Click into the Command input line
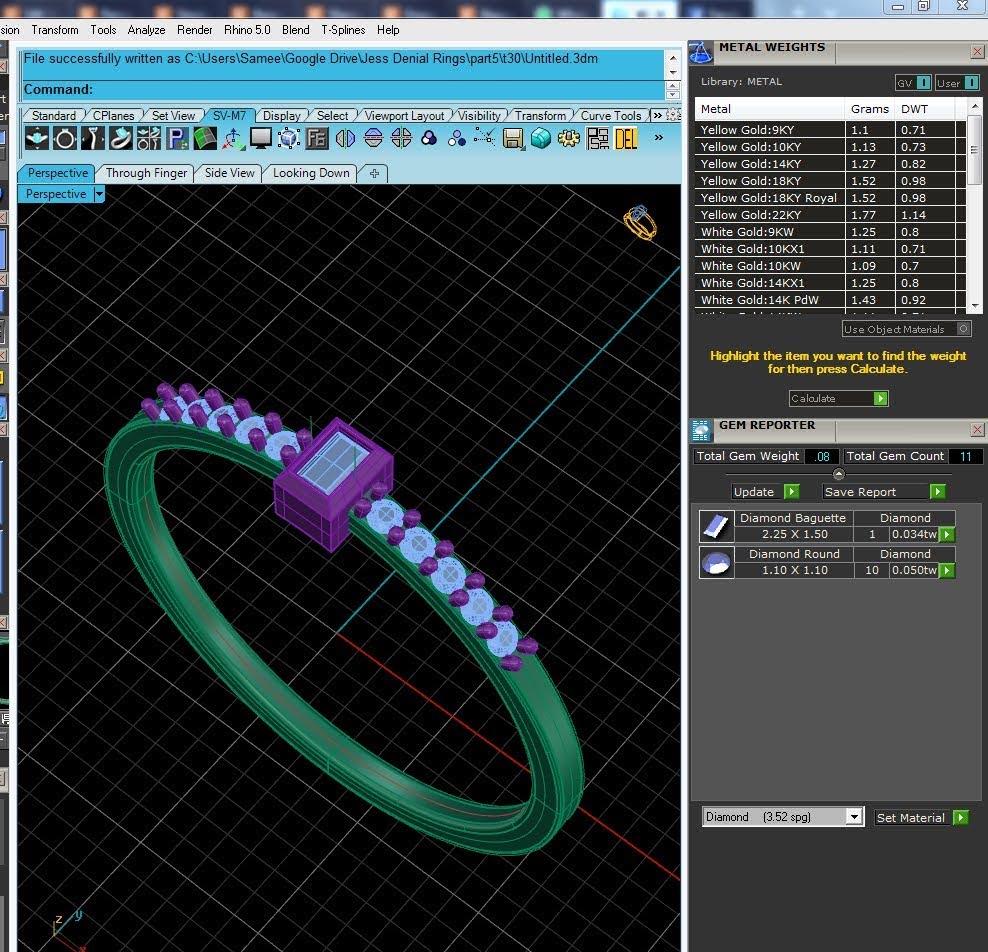This screenshot has height=952, width=988. (x=343, y=89)
